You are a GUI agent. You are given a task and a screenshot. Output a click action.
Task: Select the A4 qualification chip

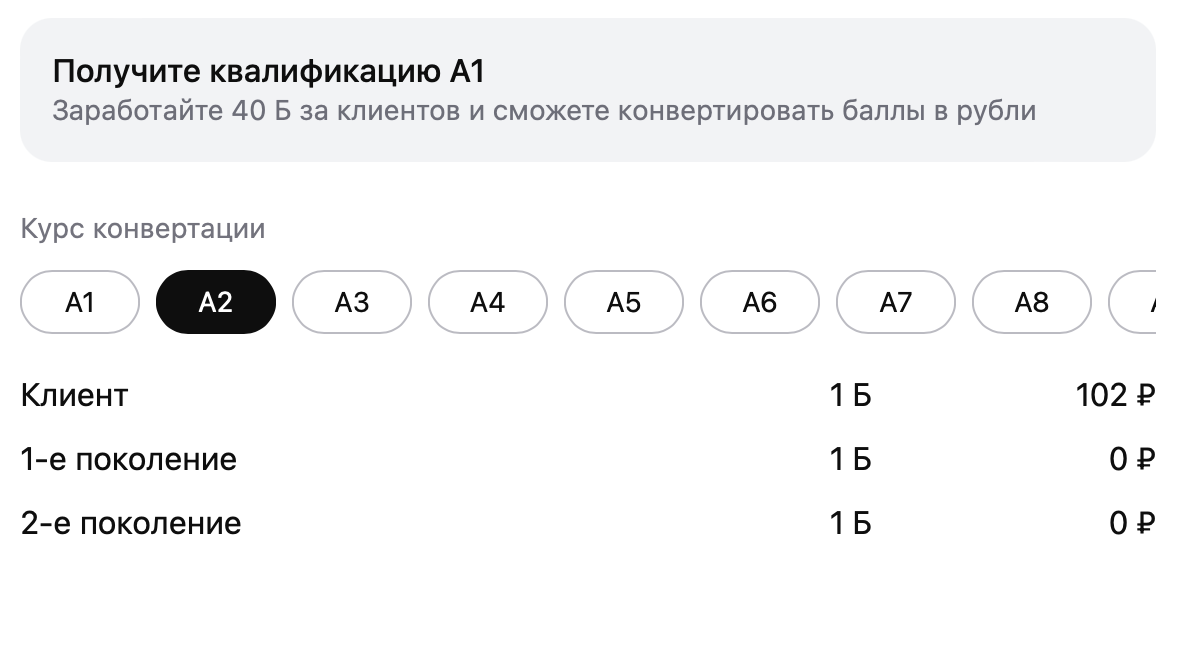coord(487,302)
